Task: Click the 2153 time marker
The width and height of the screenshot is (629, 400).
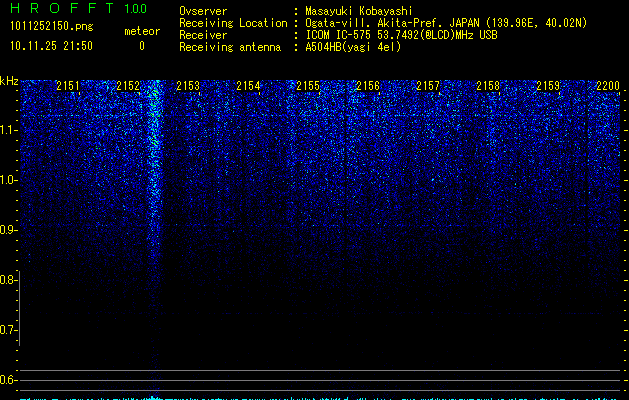Action: [188, 86]
